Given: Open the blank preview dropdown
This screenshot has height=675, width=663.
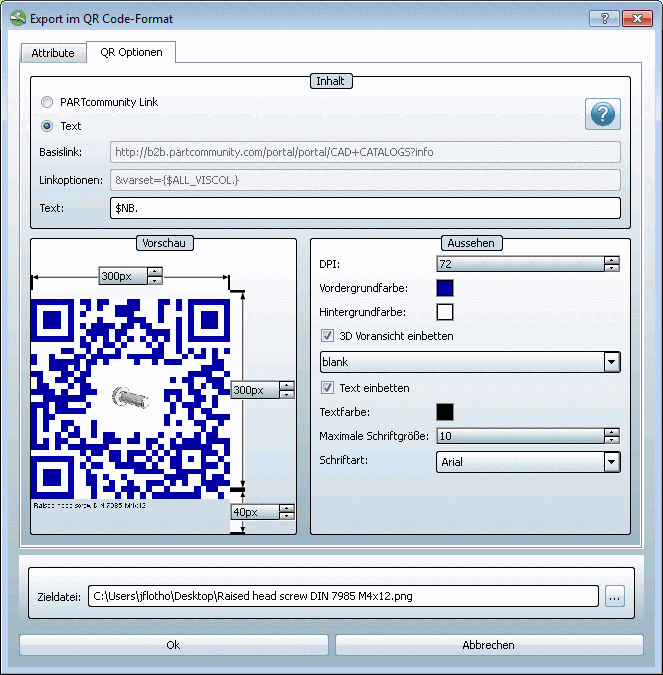Looking at the screenshot, I should (x=612, y=362).
